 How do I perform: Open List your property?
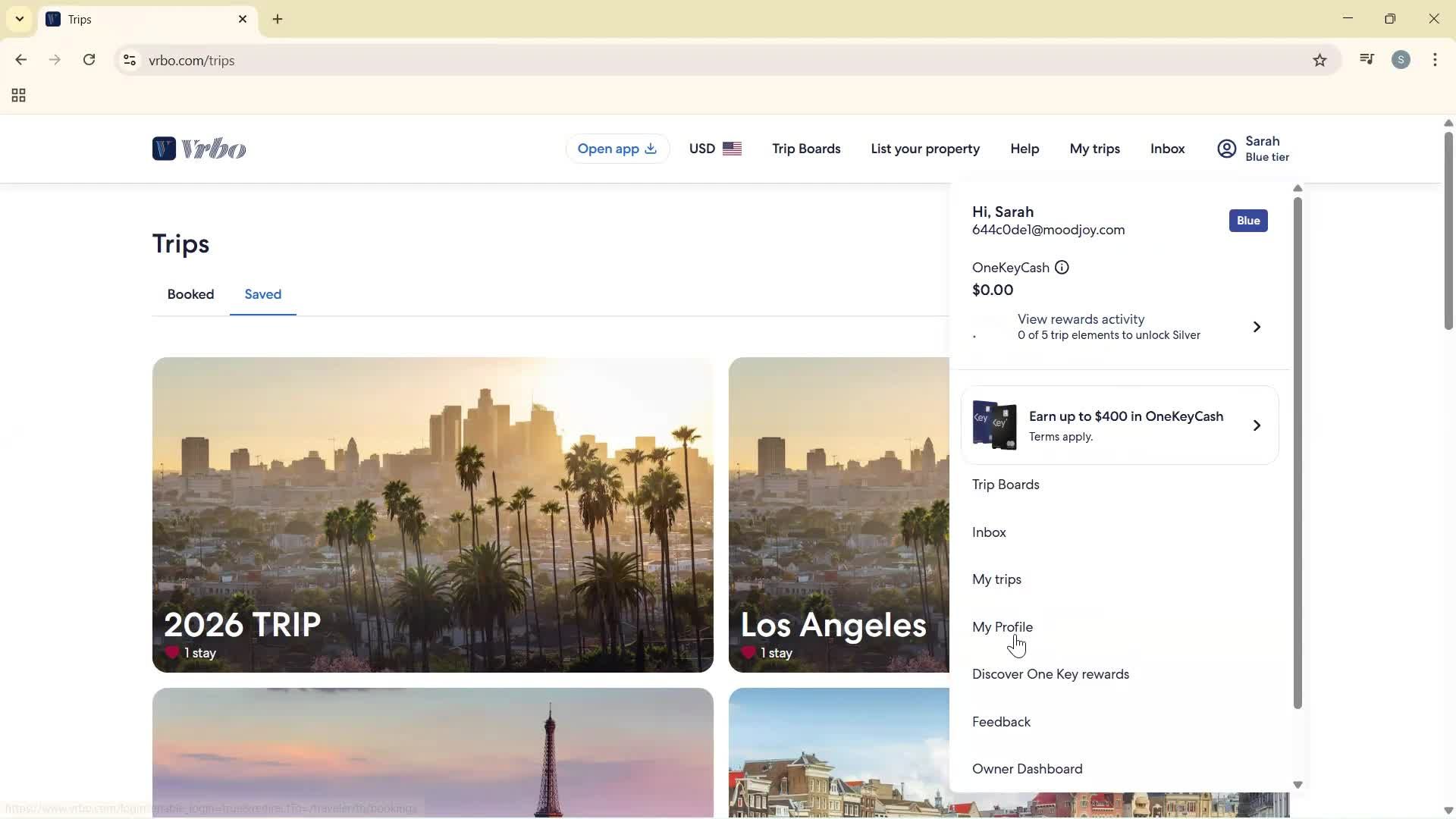pos(925,149)
